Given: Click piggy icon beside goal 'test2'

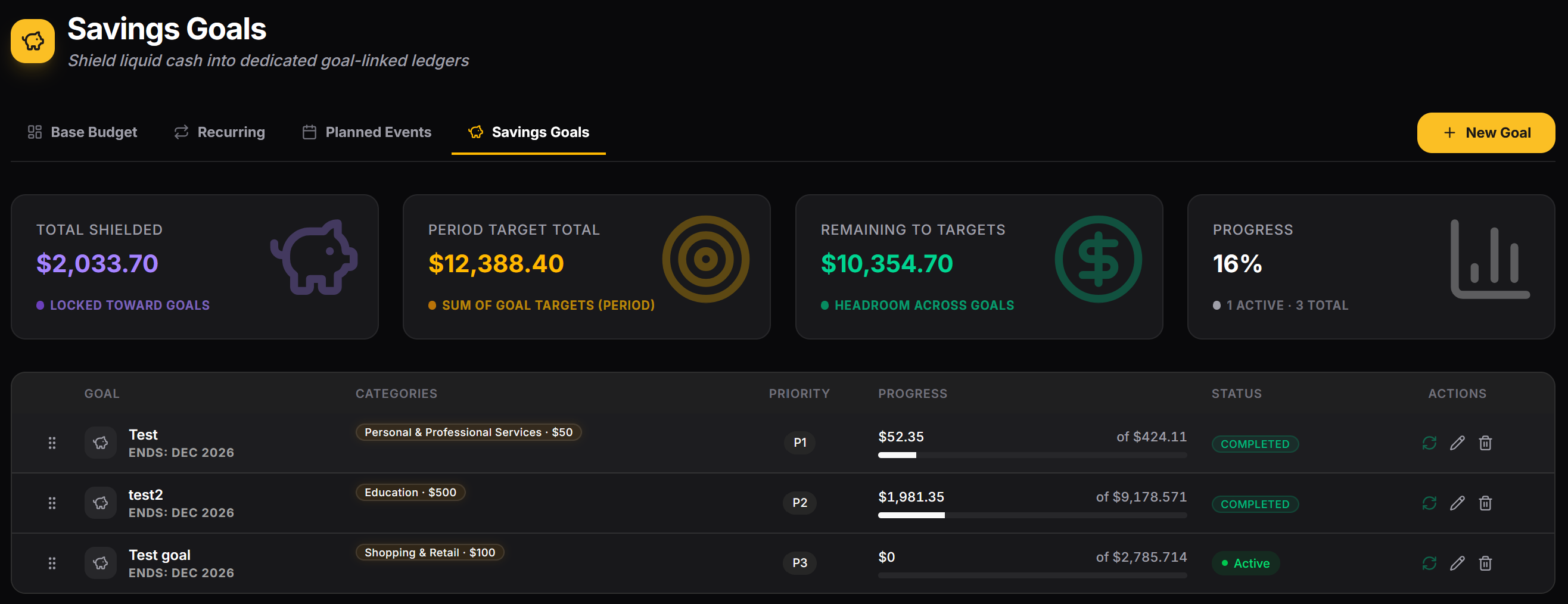Looking at the screenshot, I should [x=101, y=503].
